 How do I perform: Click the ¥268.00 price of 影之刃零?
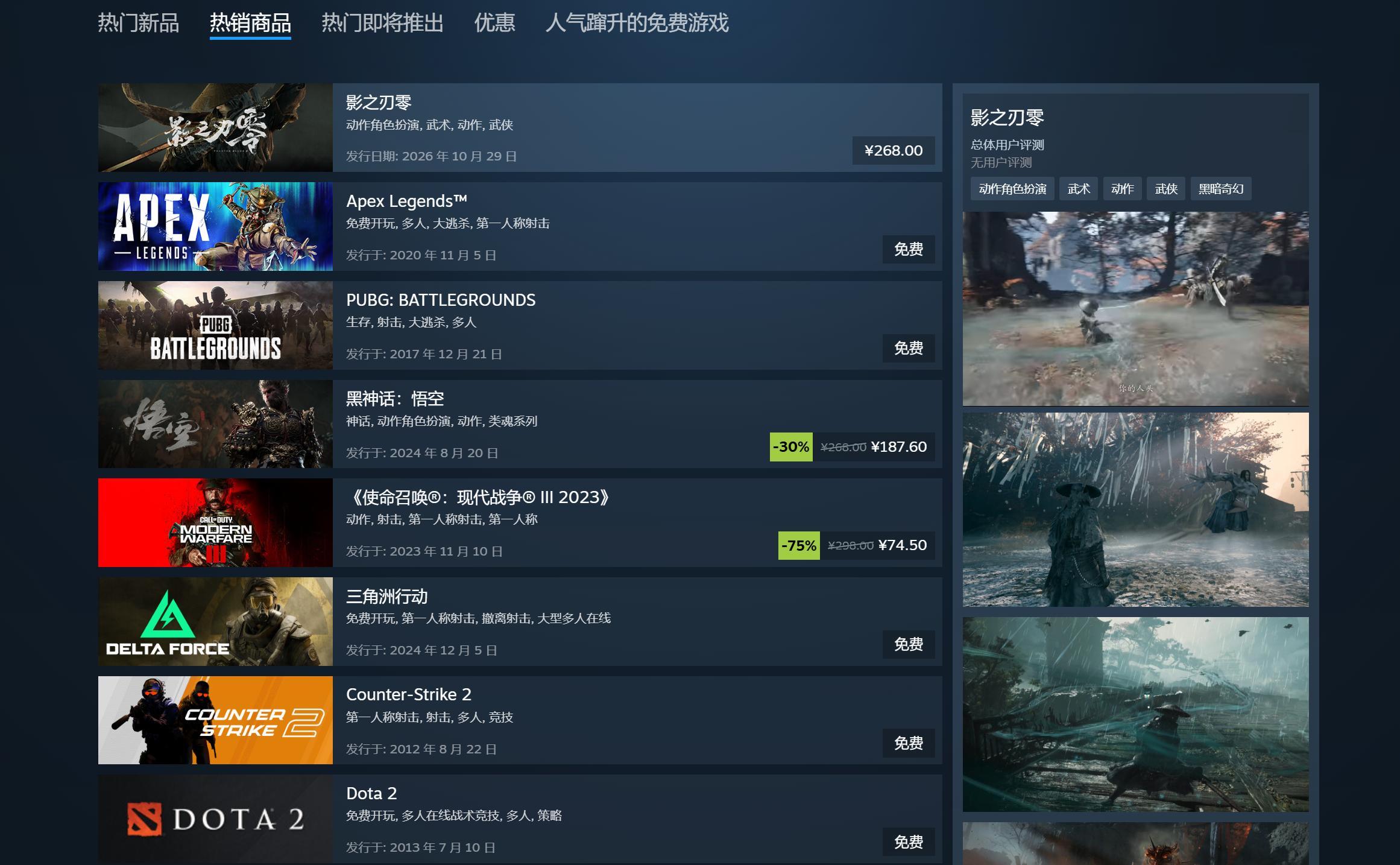(x=894, y=150)
